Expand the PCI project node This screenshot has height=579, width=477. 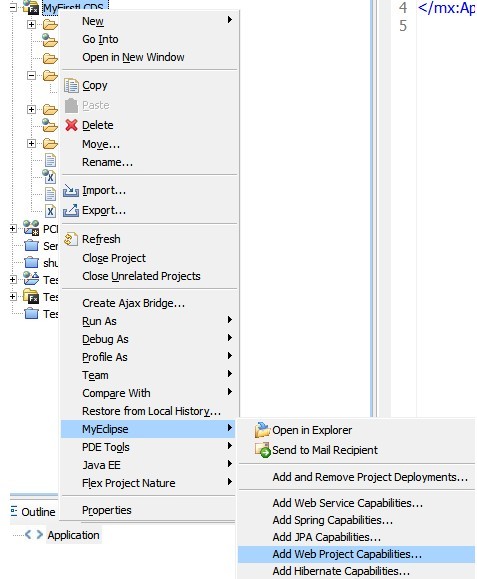point(13,229)
